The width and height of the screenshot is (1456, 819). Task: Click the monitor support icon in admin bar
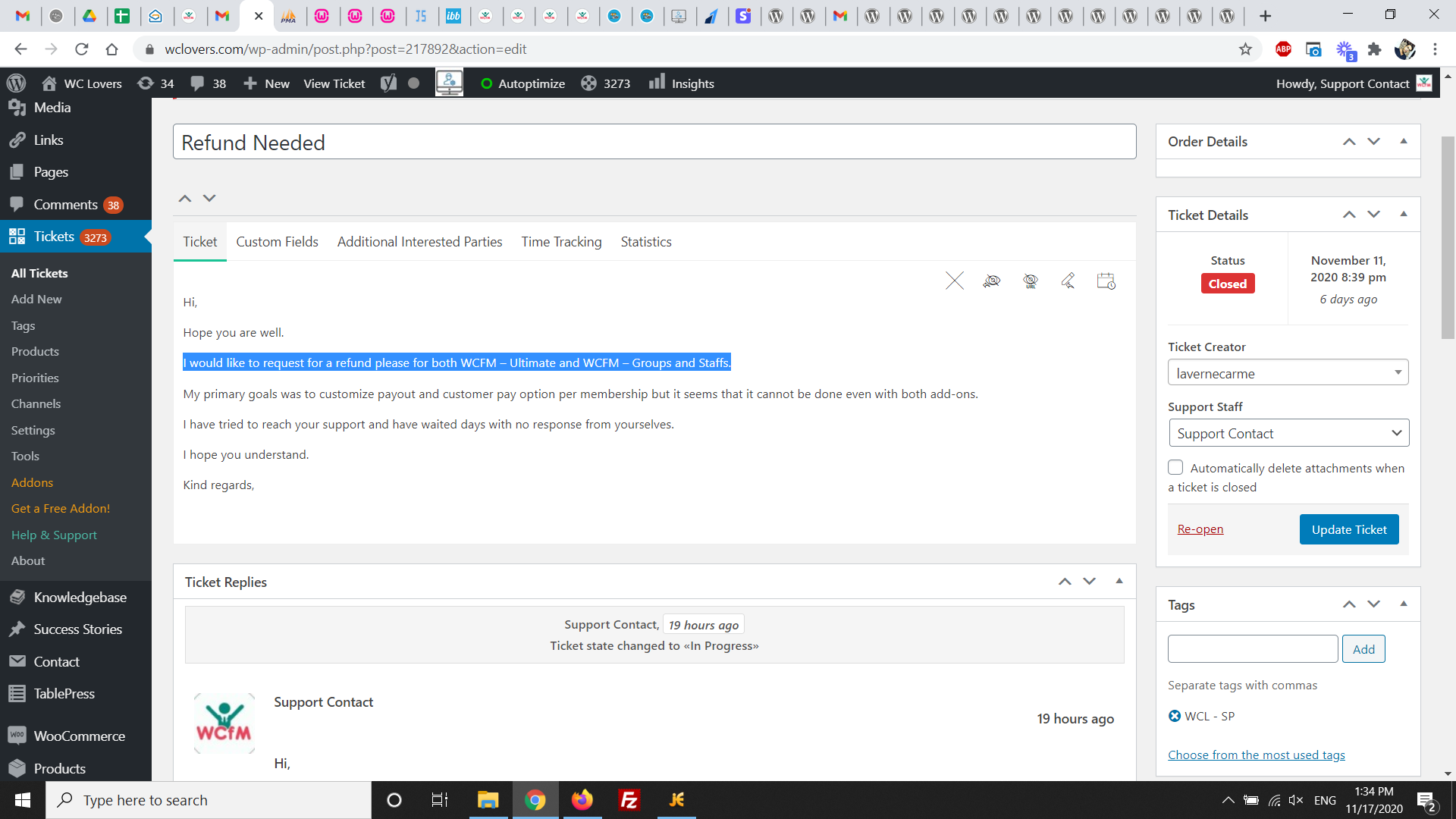coord(449,83)
